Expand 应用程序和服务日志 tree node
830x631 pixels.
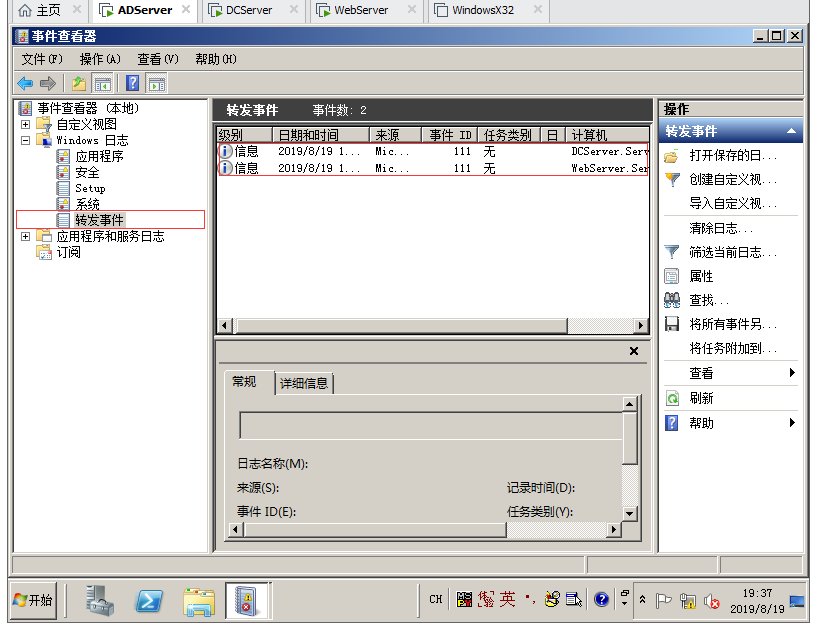(25, 236)
